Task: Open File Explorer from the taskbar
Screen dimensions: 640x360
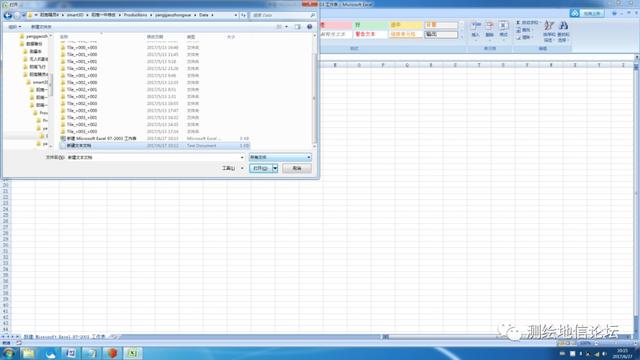Action: [29, 353]
